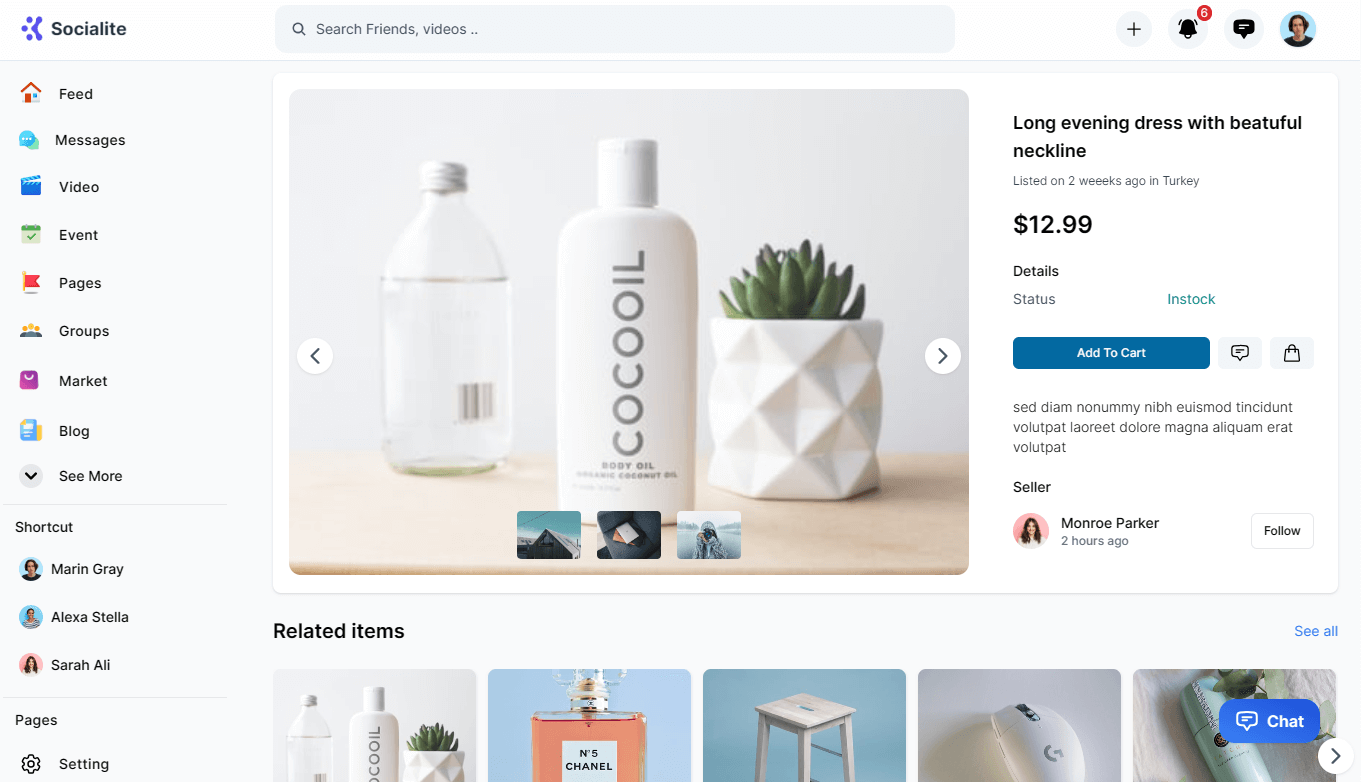
Task: Slide related items right with chevron
Action: click(x=1336, y=756)
